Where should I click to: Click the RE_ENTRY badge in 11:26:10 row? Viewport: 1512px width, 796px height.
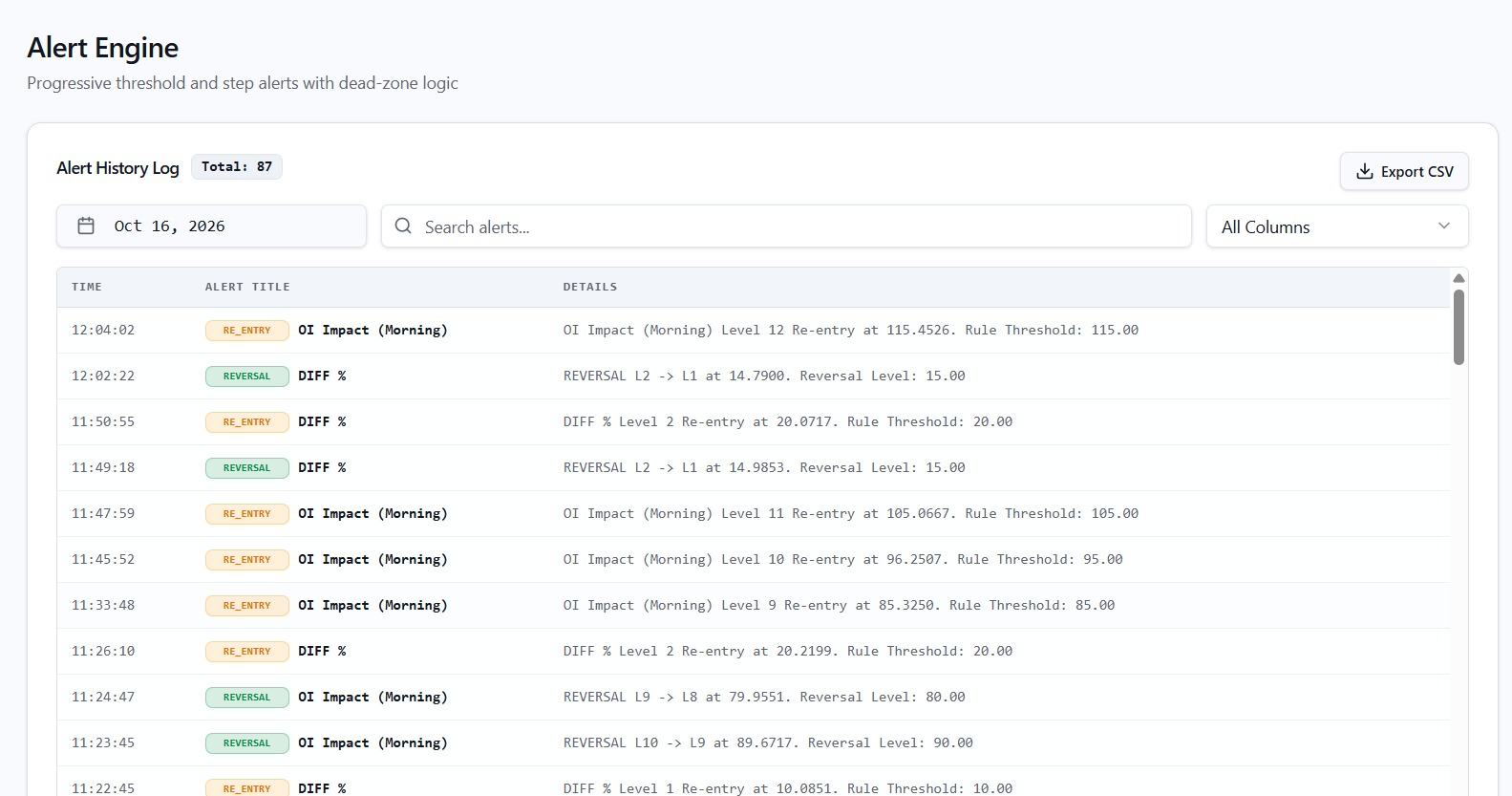(x=247, y=652)
